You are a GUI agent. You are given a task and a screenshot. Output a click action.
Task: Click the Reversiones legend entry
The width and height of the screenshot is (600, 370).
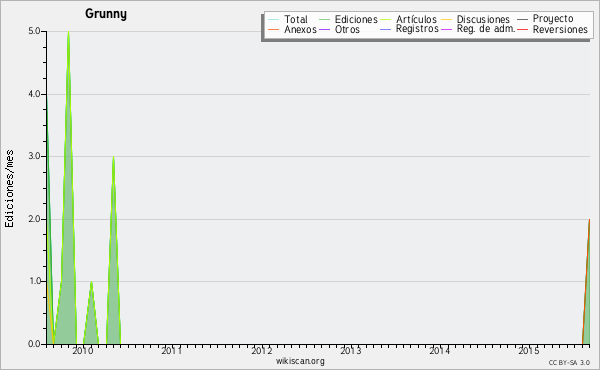click(x=553, y=29)
